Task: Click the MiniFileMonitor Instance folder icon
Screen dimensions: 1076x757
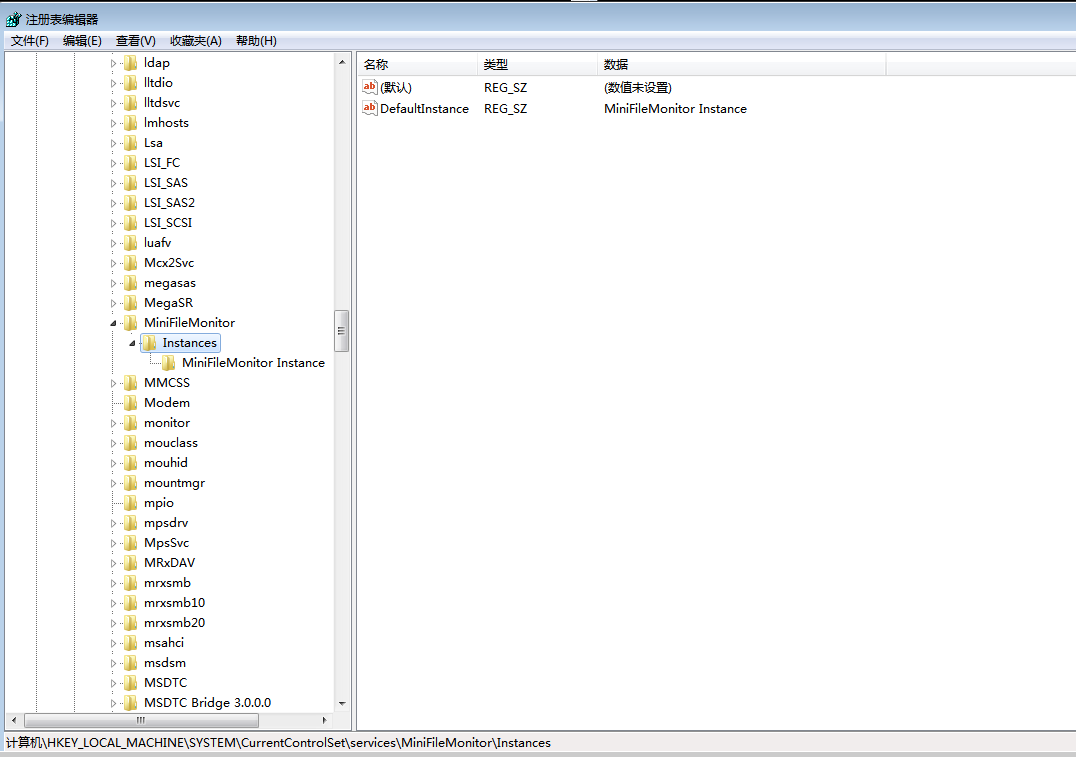Action: point(169,363)
